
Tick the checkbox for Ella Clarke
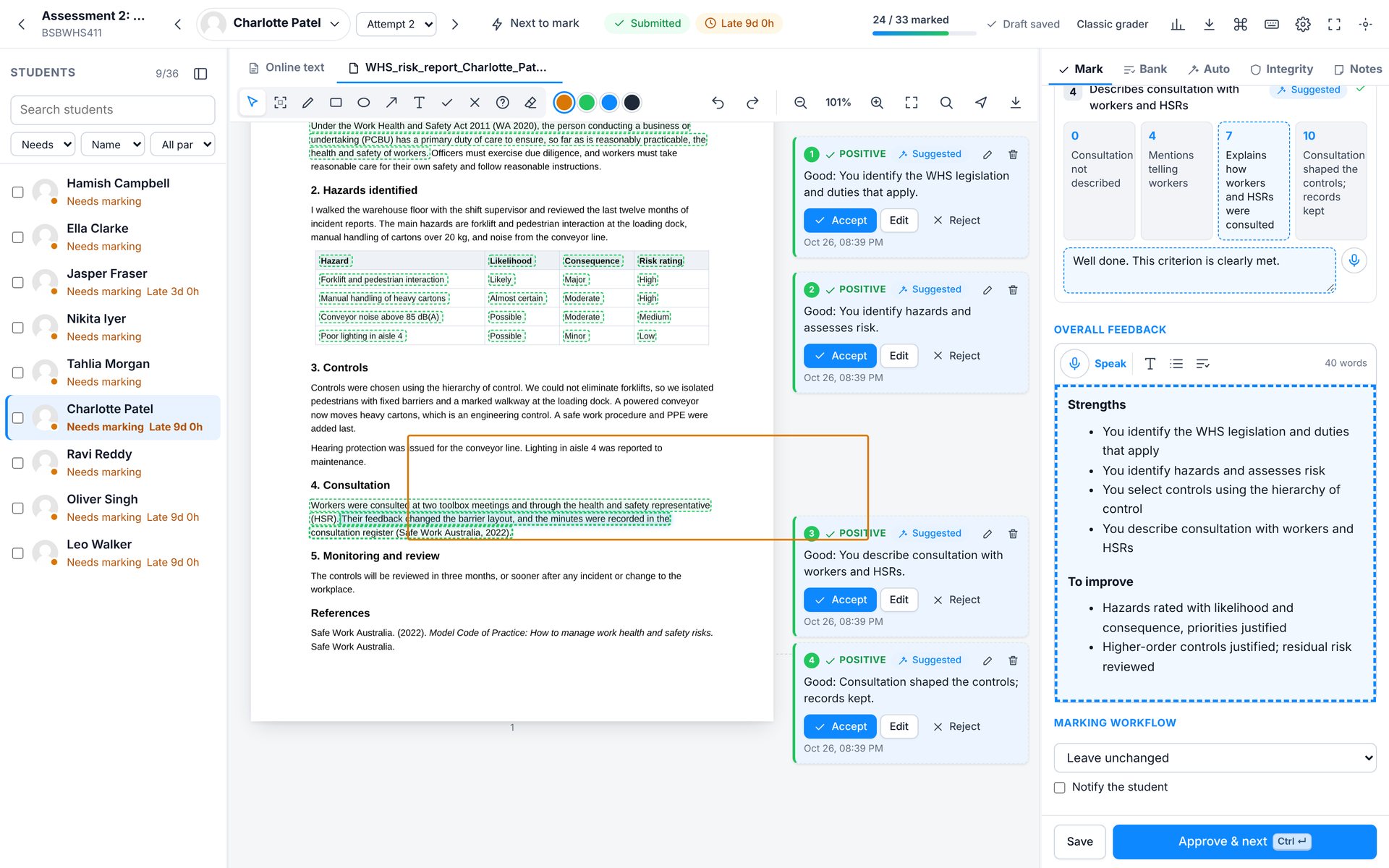tap(18, 237)
